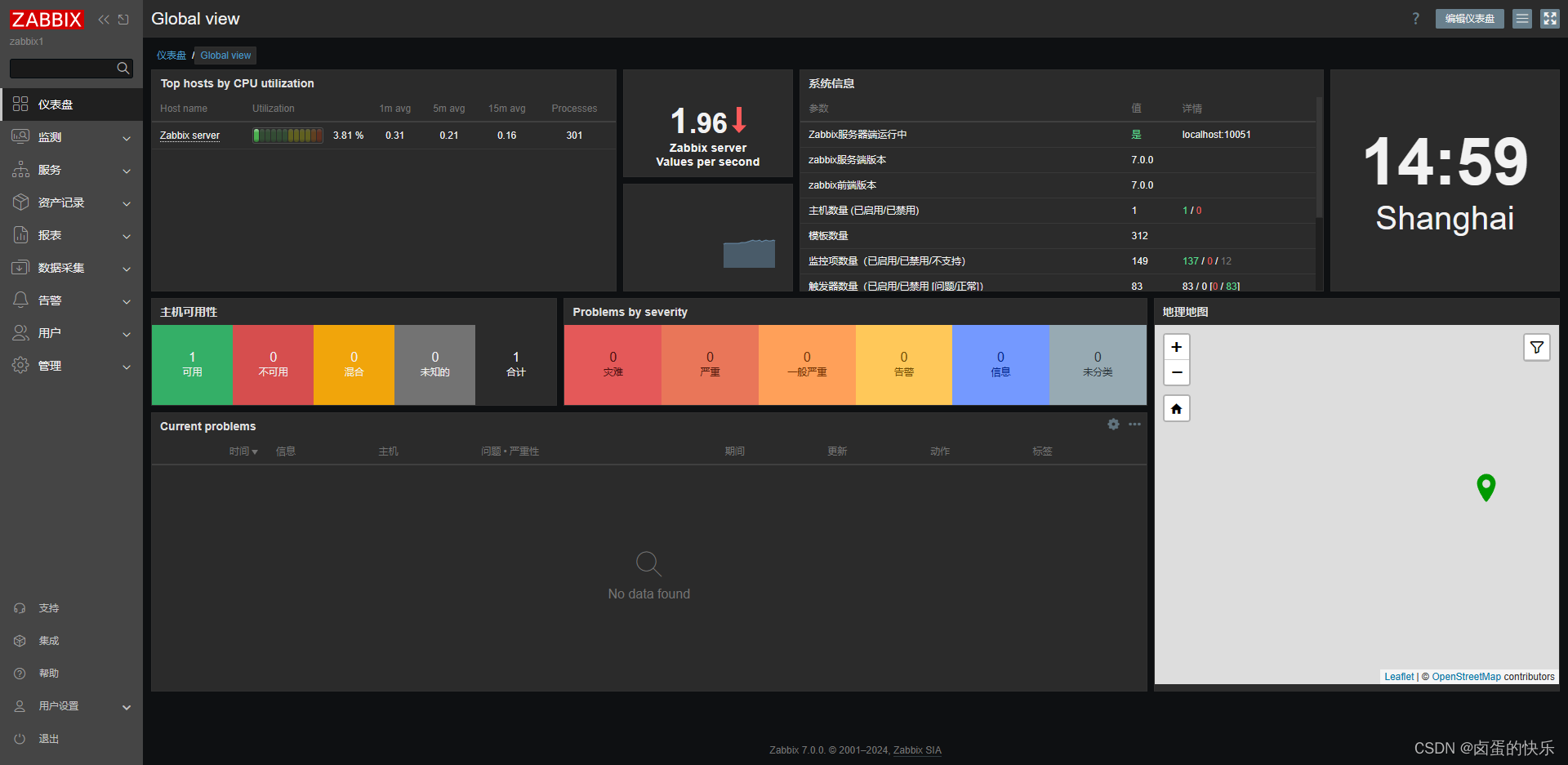Click the 告警 warning severity tile
Image resolution: width=1568 pixels, height=765 pixels.
tap(904, 365)
